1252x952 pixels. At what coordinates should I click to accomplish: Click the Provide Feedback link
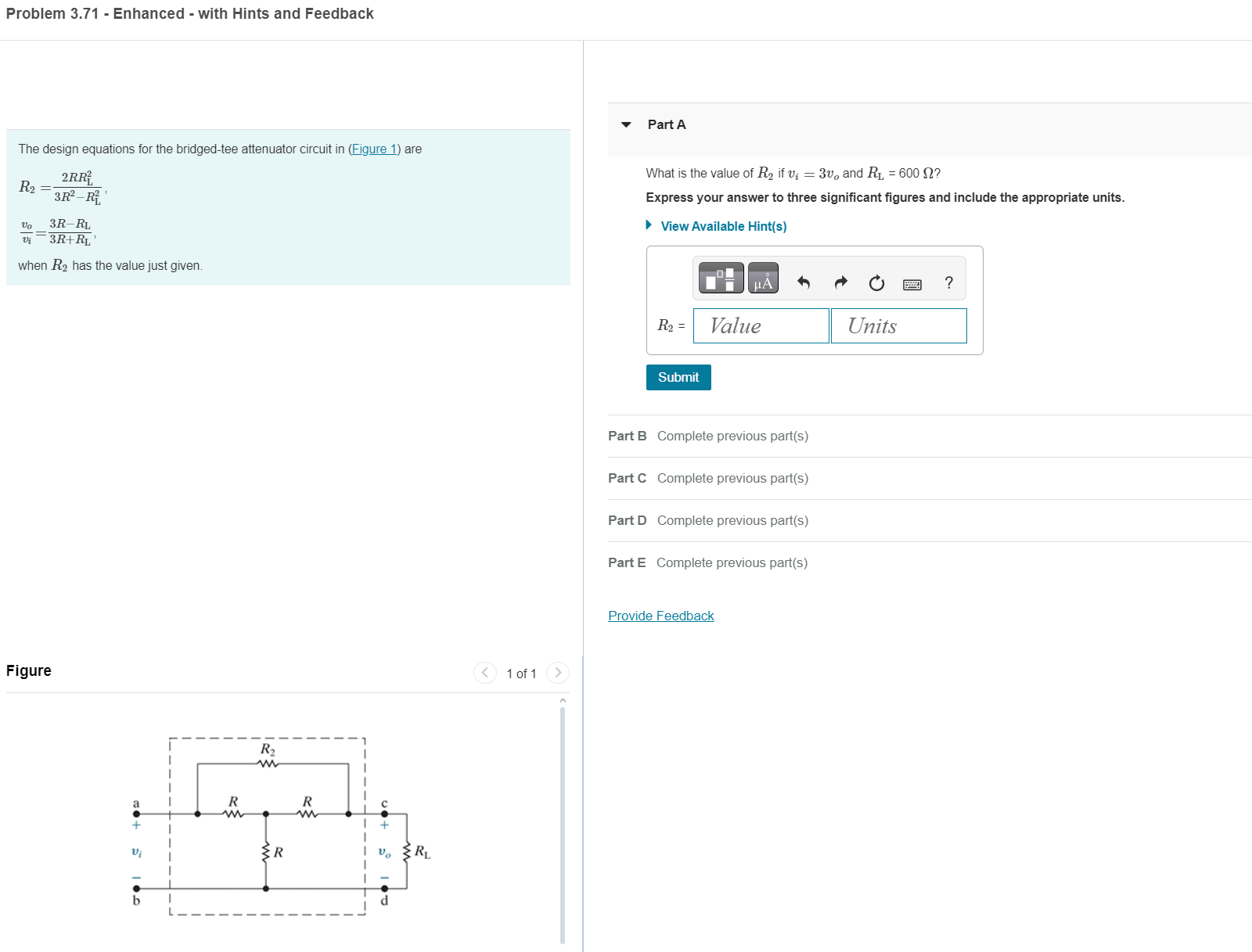click(660, 616)
